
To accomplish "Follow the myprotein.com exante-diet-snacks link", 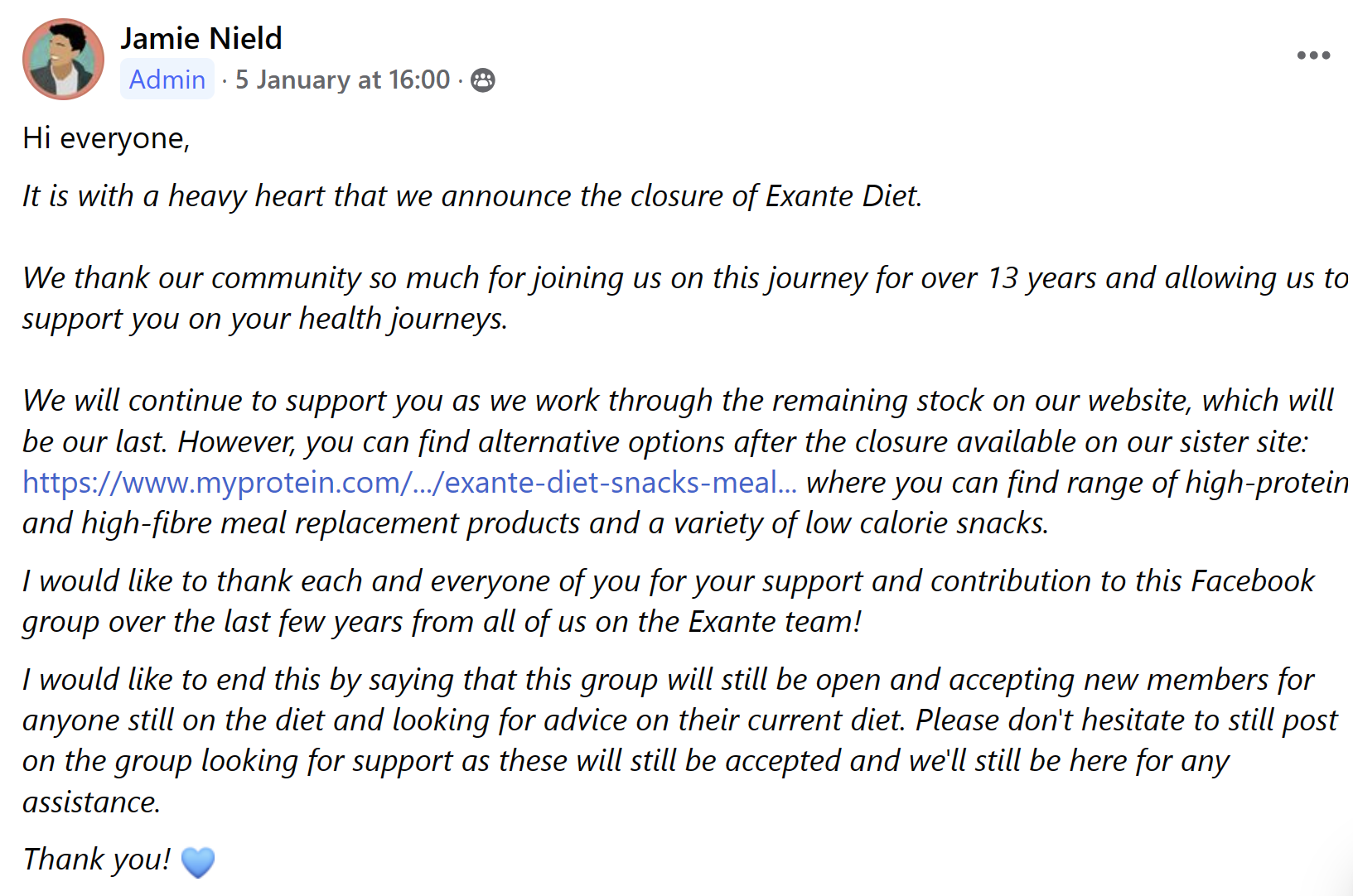I will (409, 482).
